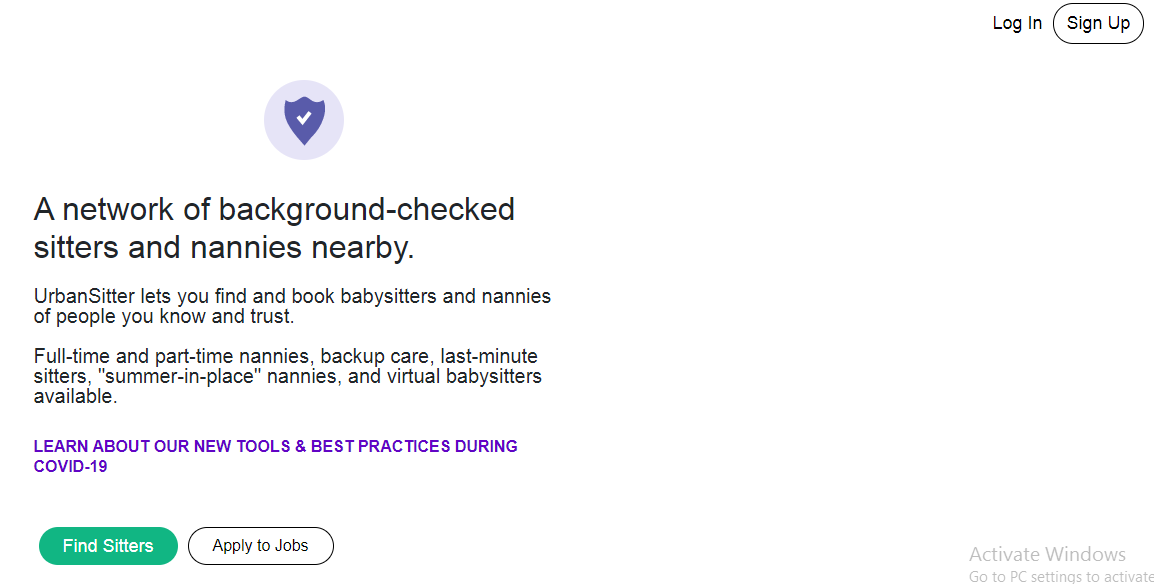Image resolution: width=1154 pixels, height=584 pixels.
Task: Click the Activate Windows watermark text
Action: 1047,554
